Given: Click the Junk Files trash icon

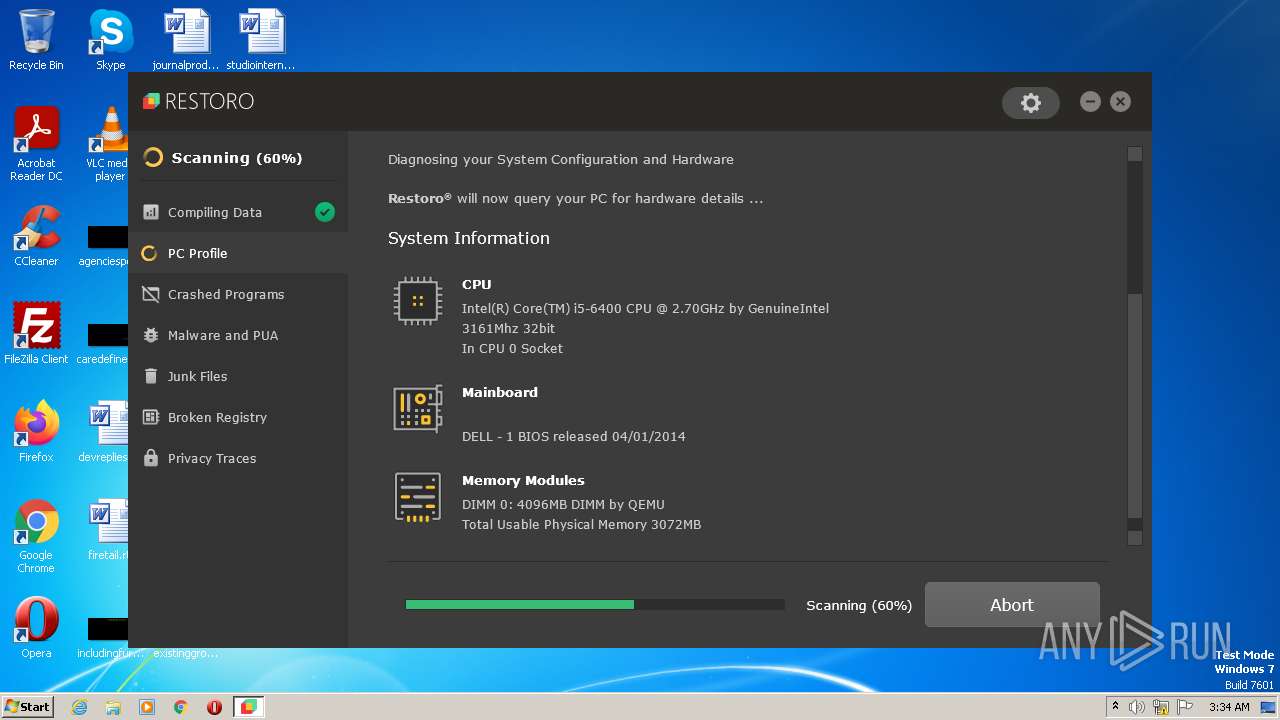Looking at the screenshot, I should click(151, 376).
